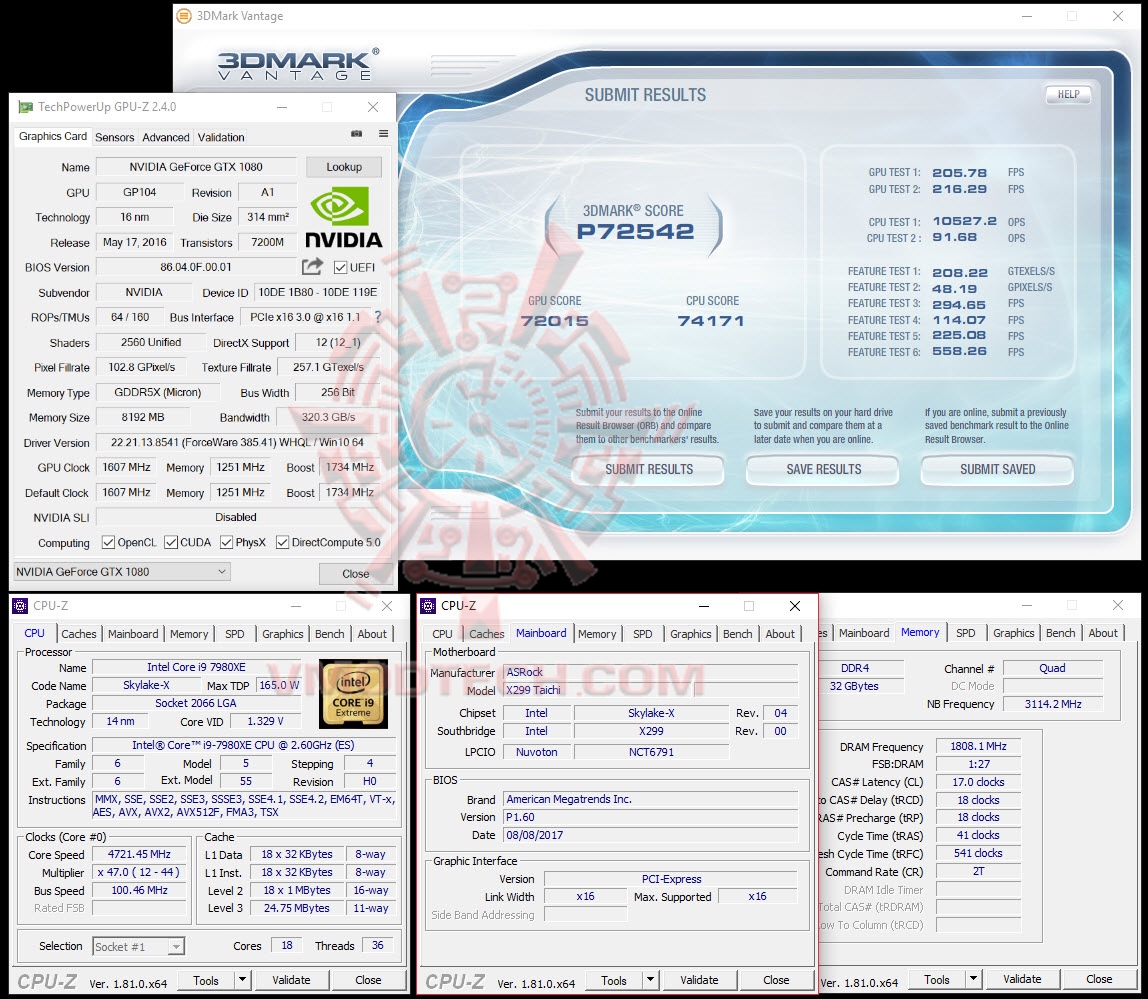Expand Tools arrow in middle CPU-Z window
The height and width of the screenshot is (999, 1148).
(x=650, y=980)
